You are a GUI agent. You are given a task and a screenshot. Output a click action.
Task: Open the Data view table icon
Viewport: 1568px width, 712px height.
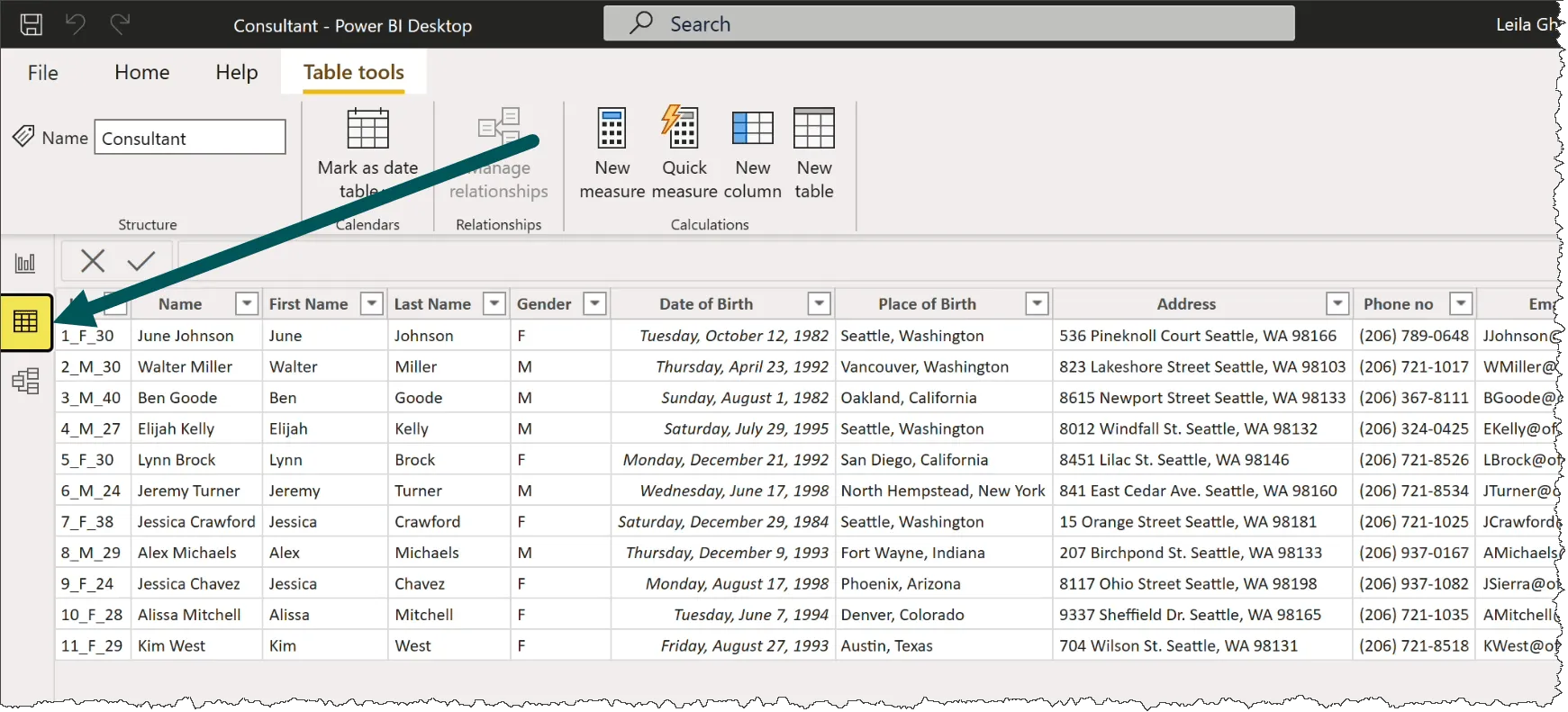[x=26, y=321]
